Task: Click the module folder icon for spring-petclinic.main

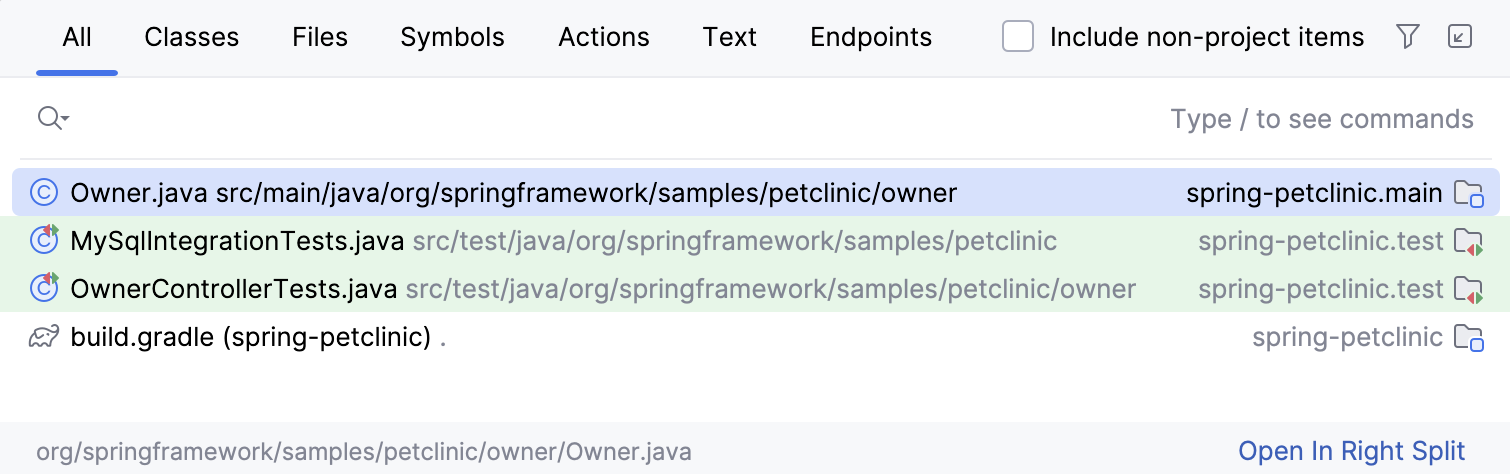Action: click(x=1468, y=193)
